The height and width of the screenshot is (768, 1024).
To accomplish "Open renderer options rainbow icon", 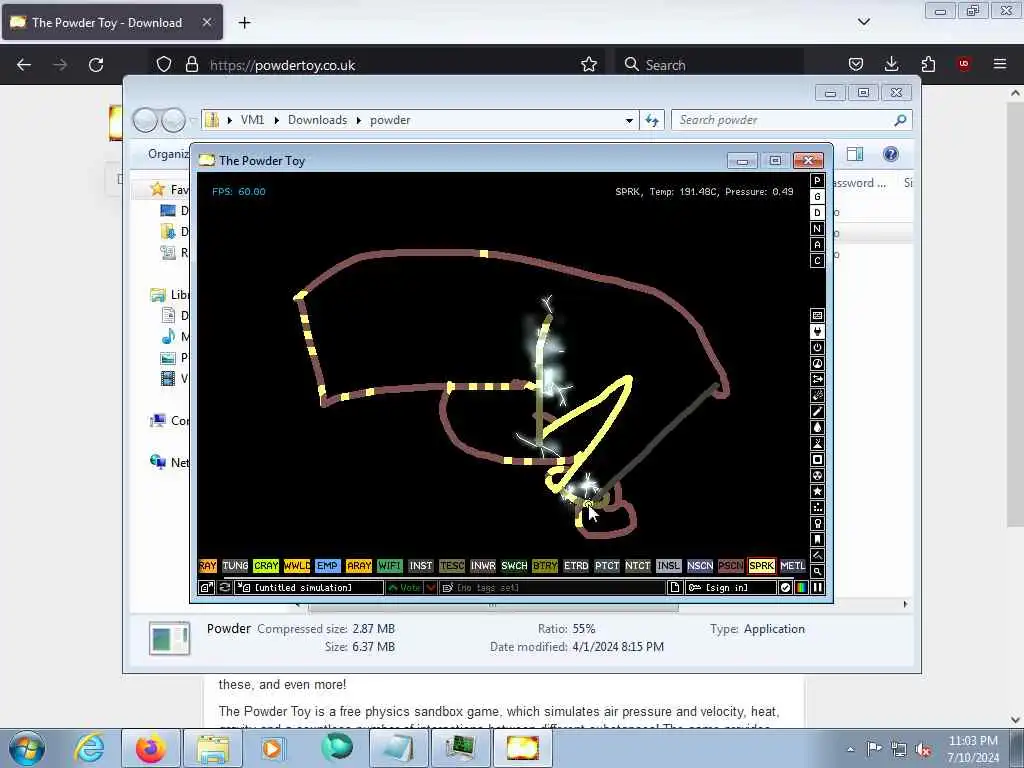I will [x=801, y=588].
